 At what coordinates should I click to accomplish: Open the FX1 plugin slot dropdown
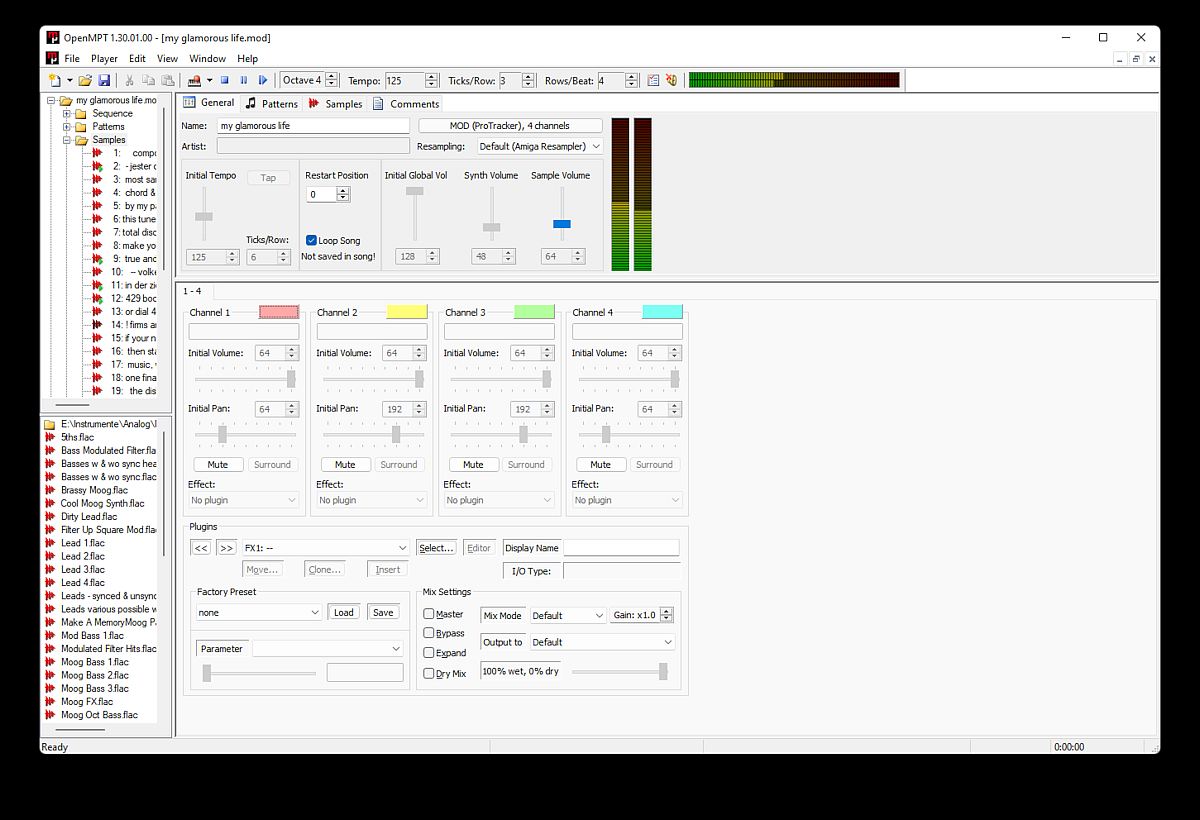(x=326, y=548)
